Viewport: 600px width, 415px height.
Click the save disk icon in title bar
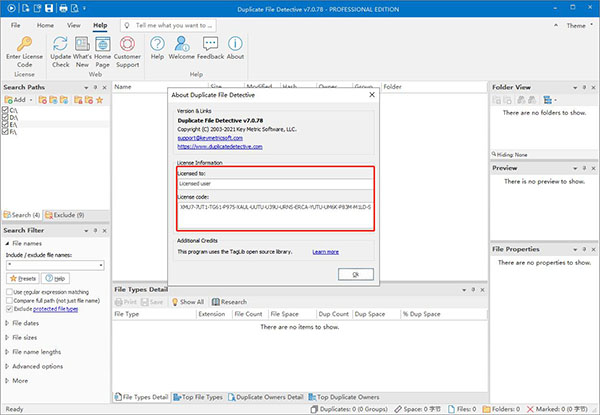pos(49,8)
